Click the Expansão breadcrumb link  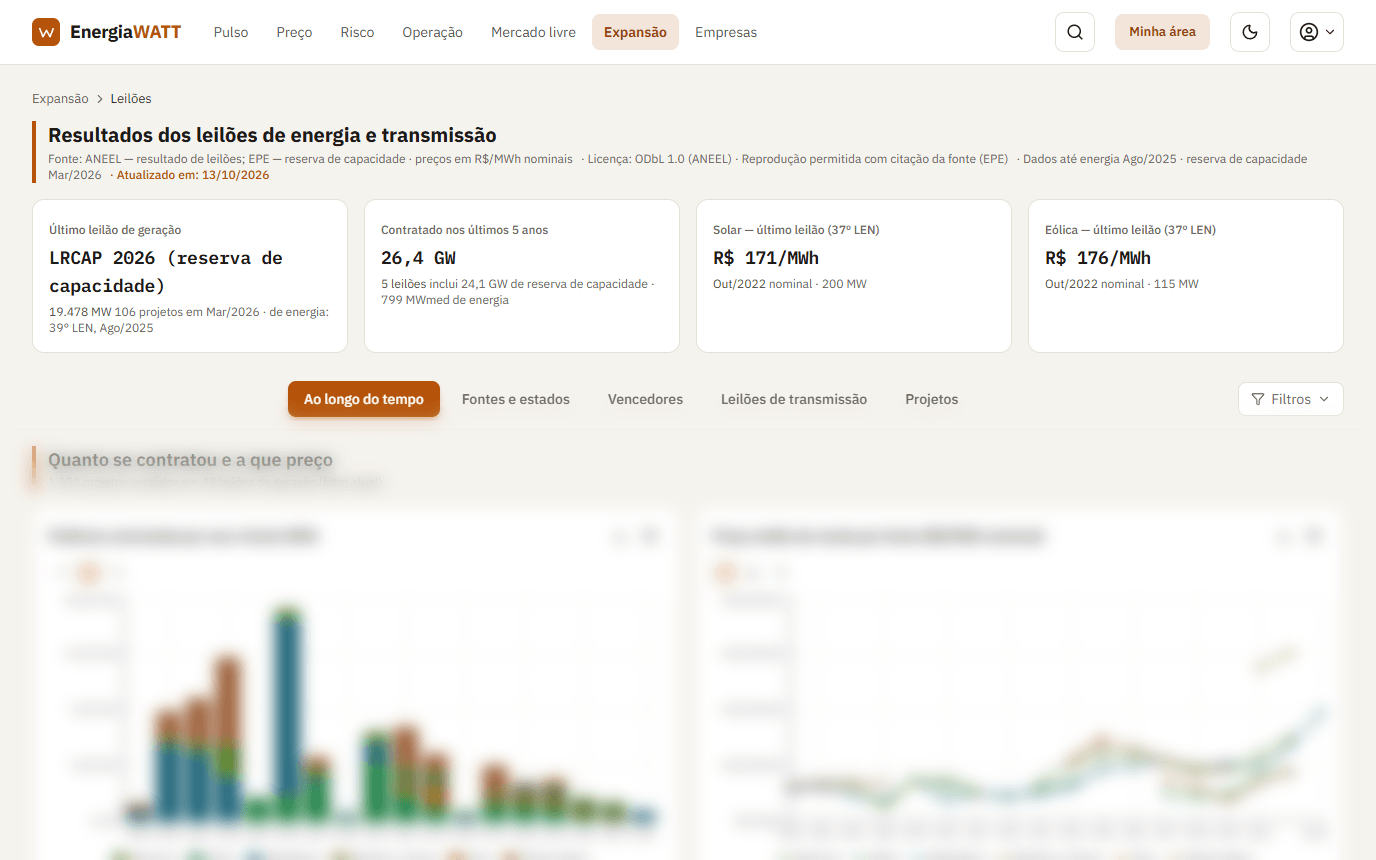(x=60, y=99)
